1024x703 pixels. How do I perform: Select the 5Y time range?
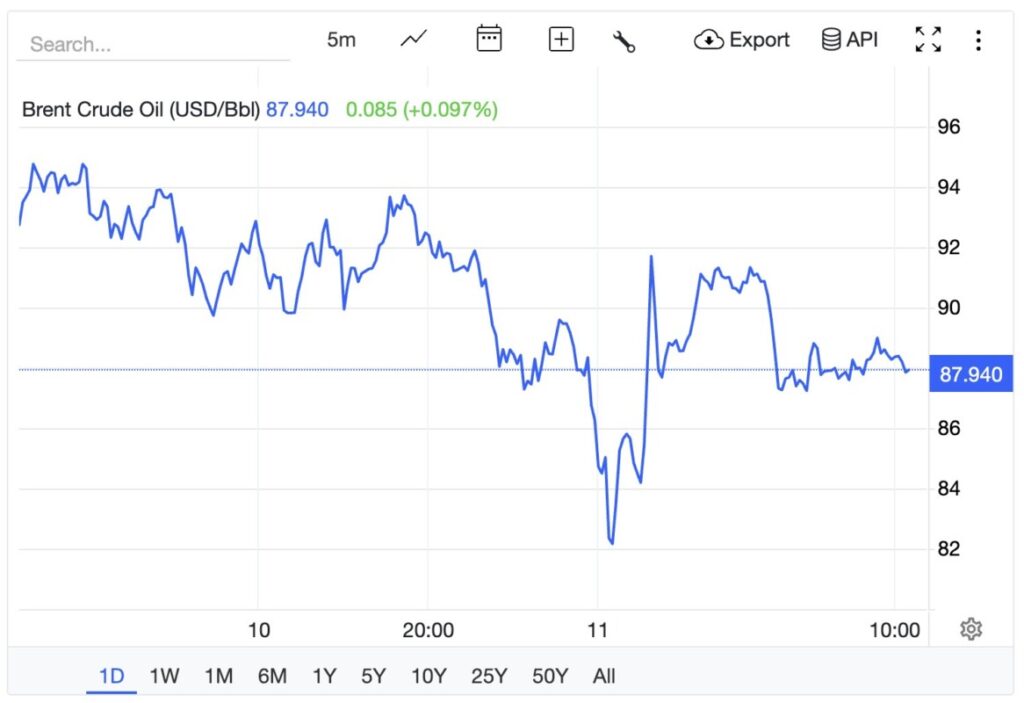click(373, 676)
